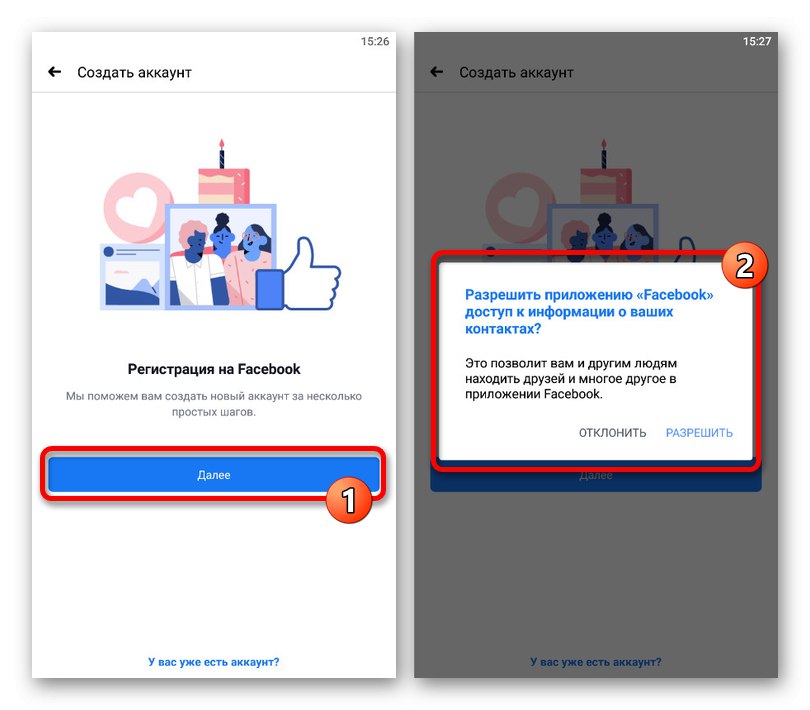Click the cake with candle on the white screen
The height and width of the screenshot is (710, 810).
pyautogui.click(x=224, y=173)
